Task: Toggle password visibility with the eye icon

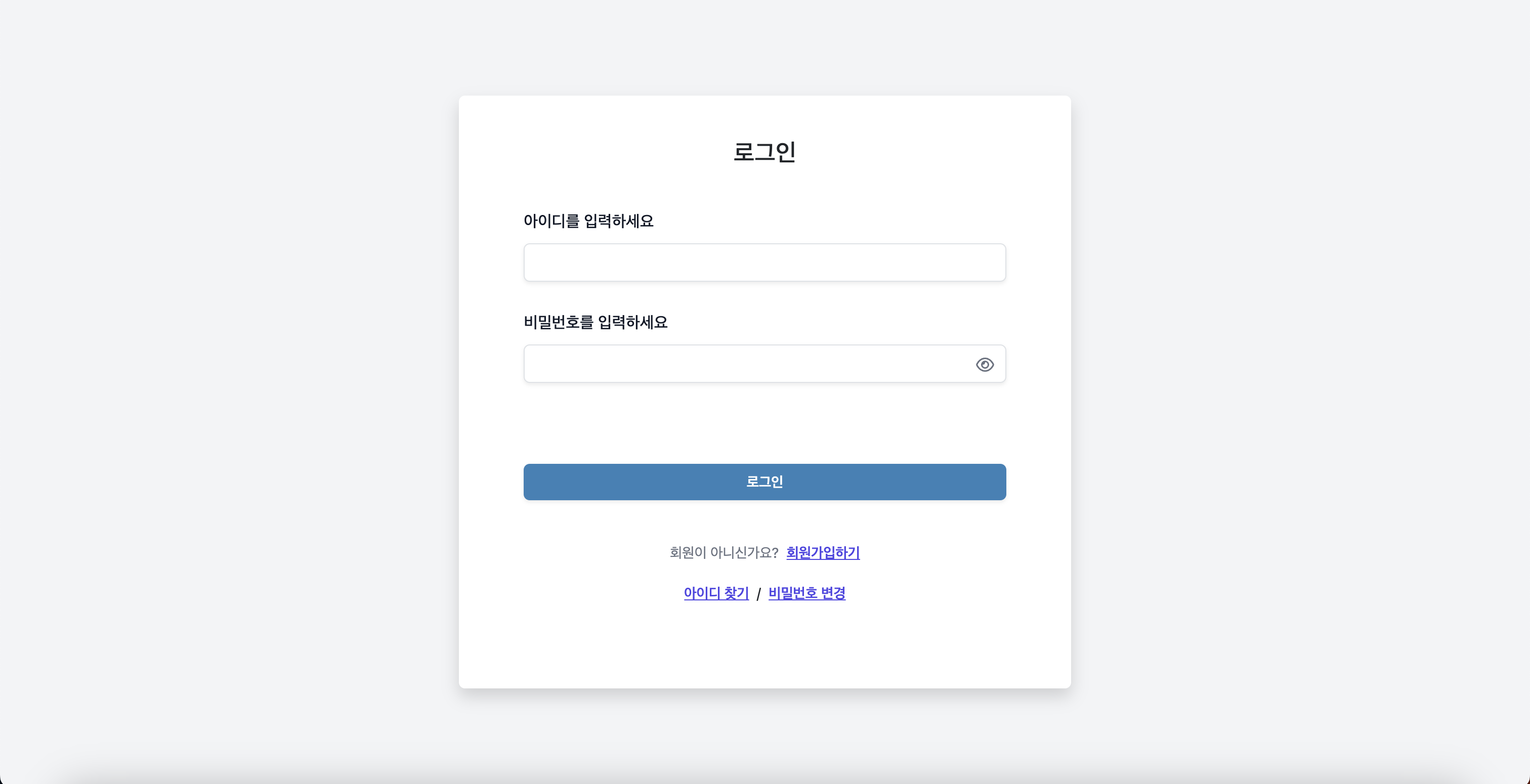Action: [986, 364]
